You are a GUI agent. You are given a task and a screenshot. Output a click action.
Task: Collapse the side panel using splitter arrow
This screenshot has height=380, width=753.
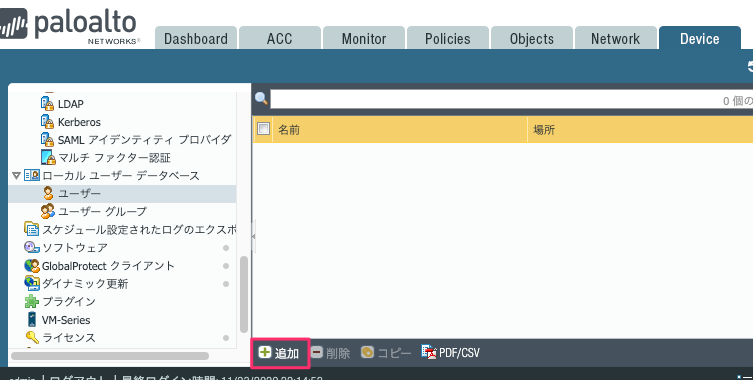point(253,236)
